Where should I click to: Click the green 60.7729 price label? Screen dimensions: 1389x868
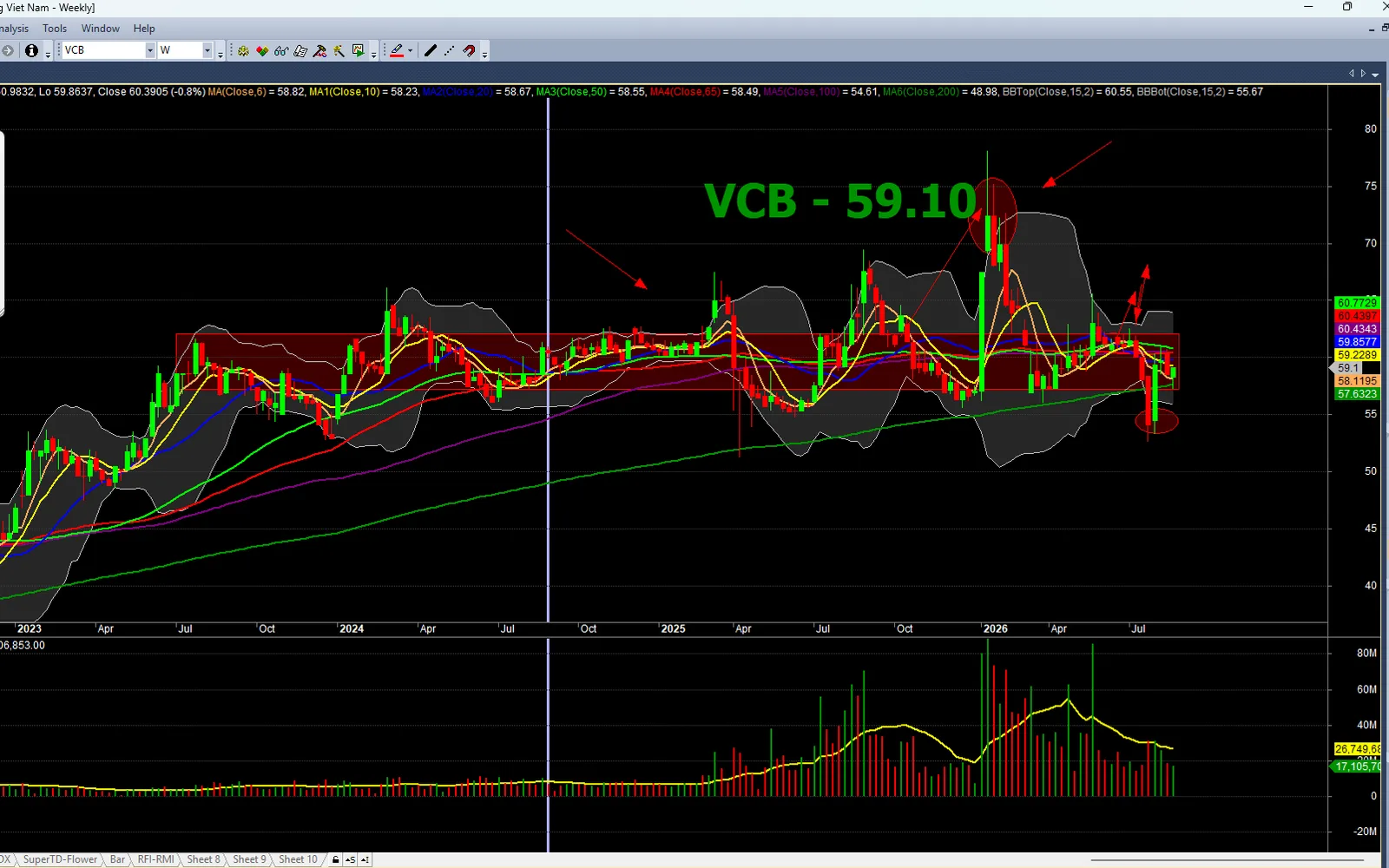[x=1357, y=303]
